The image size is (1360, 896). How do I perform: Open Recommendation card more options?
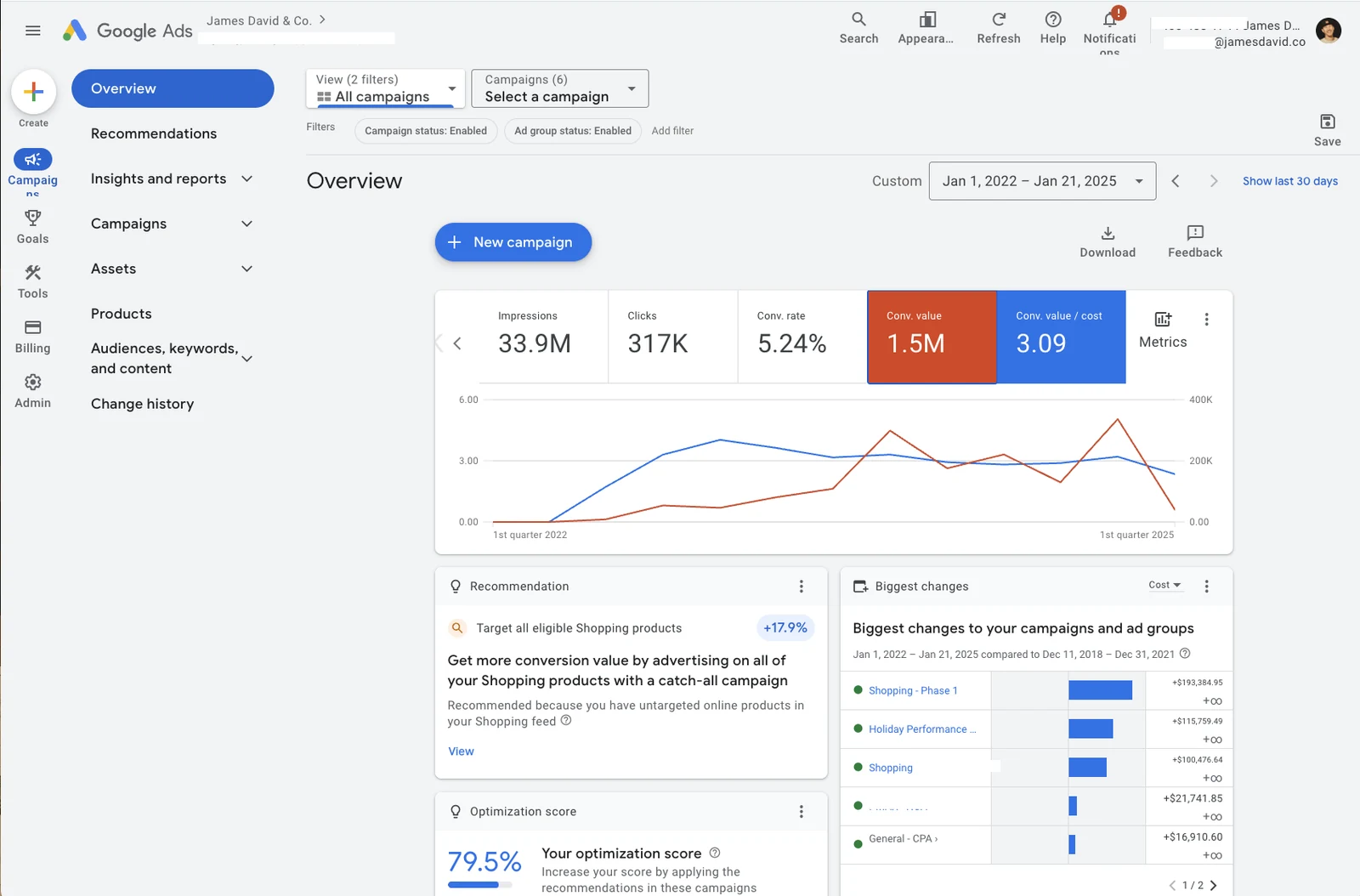[x=801, y=587]
